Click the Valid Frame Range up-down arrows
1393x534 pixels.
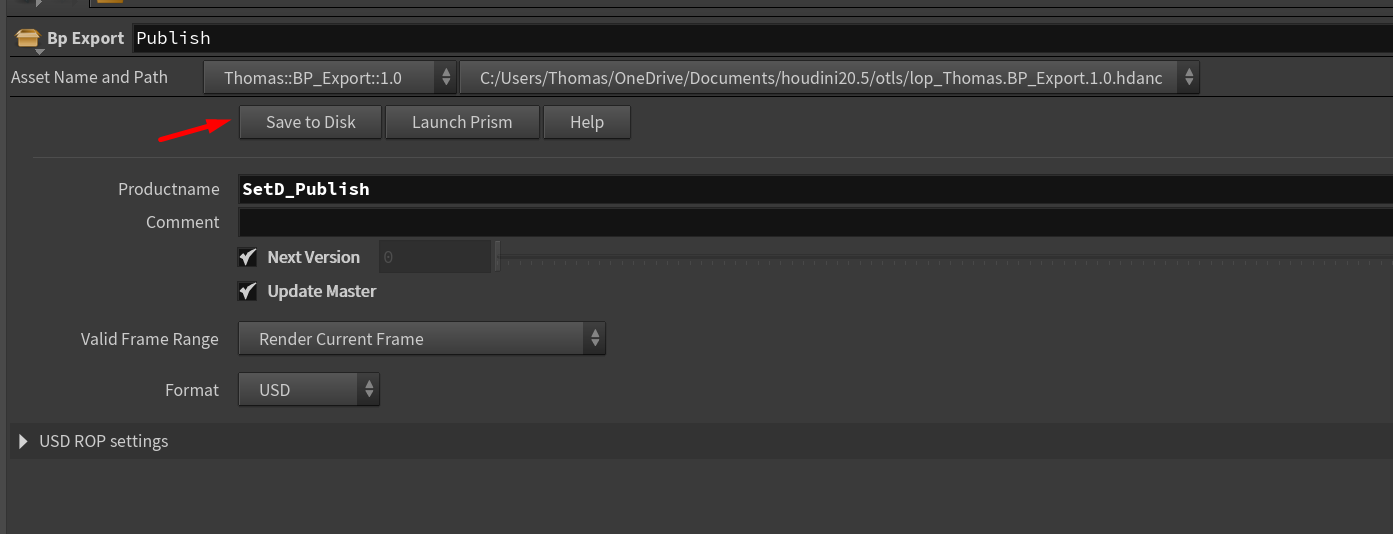(594, 339)
